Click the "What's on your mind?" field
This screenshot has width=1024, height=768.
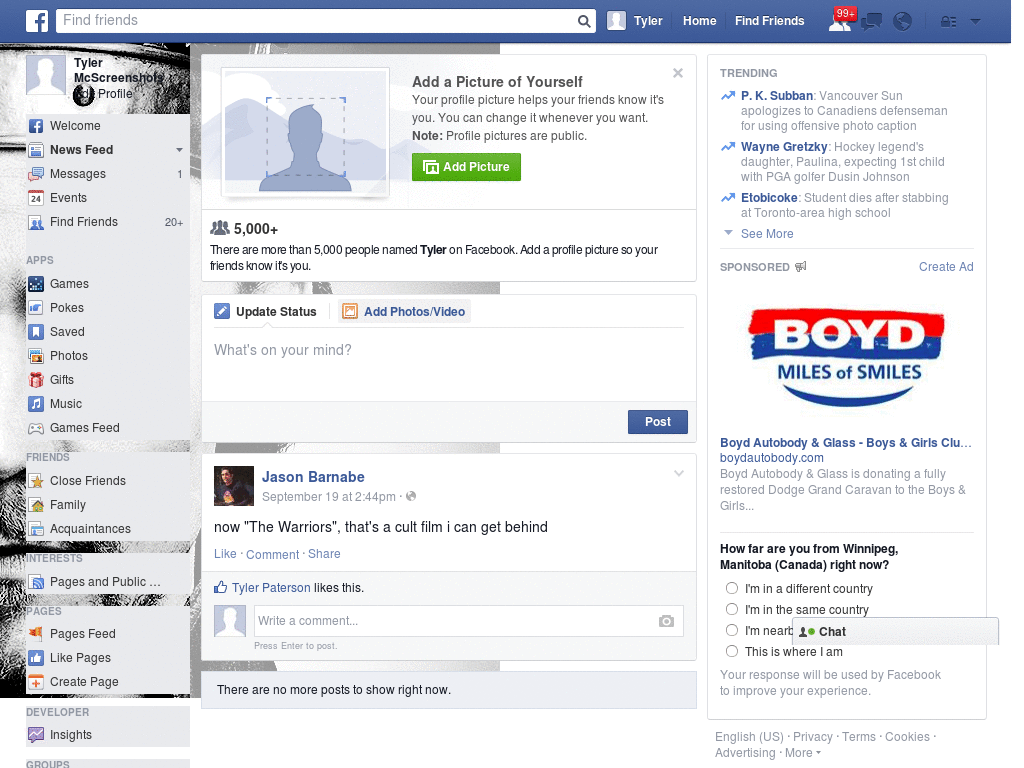pos(449,364)
